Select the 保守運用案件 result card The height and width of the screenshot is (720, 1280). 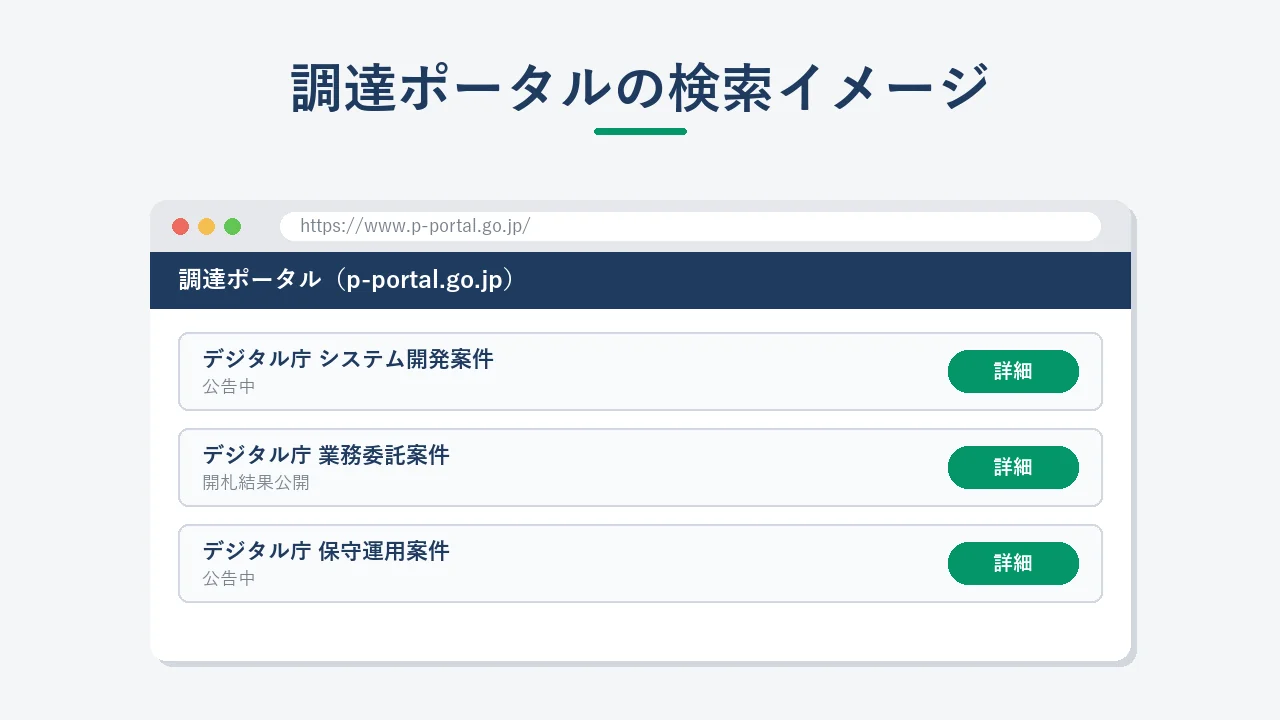pos(640,563)
